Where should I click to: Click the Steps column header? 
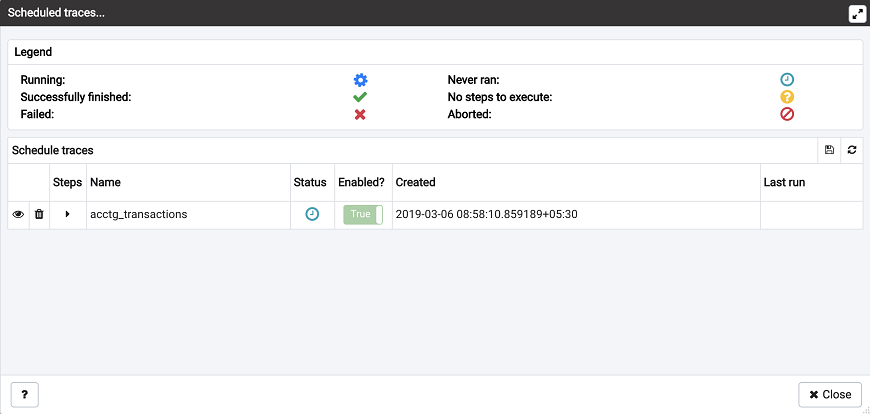[x=68, y=182]
